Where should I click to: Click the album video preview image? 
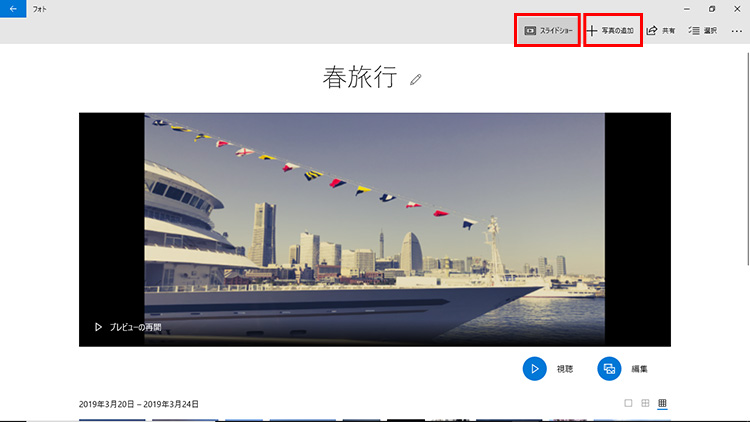(375, 230)
